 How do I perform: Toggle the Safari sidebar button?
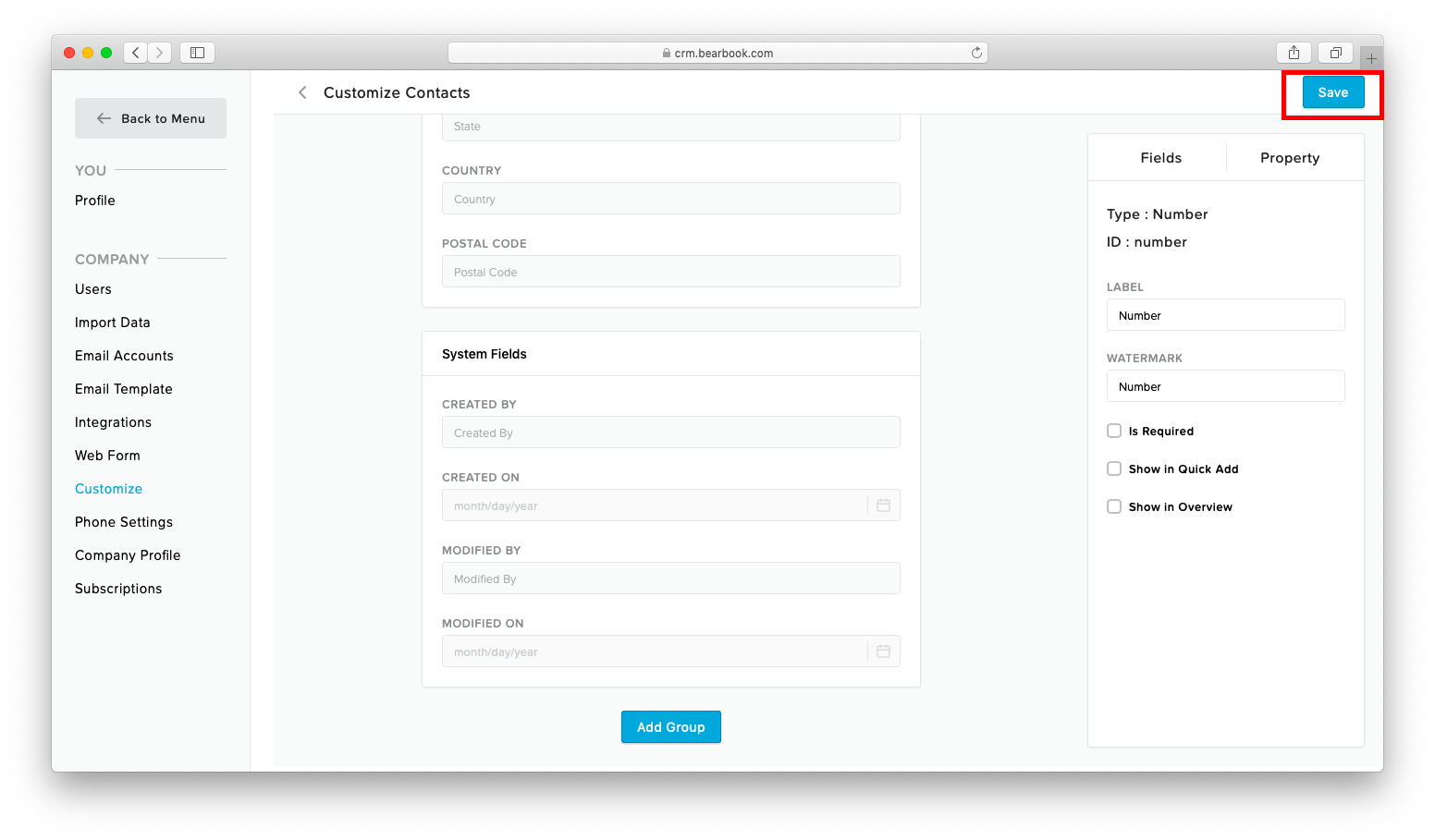point(197,53)
